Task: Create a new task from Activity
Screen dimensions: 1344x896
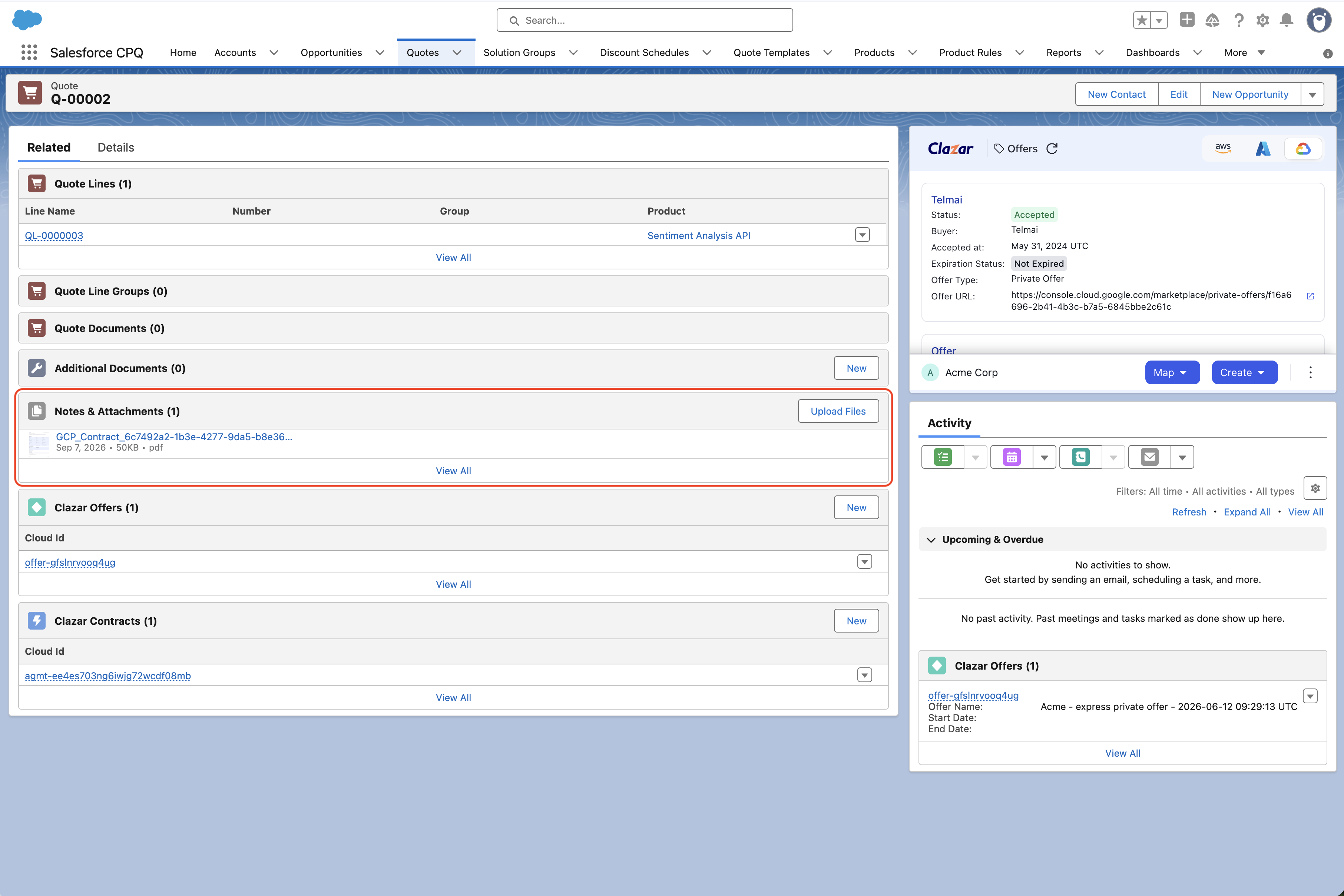Action: (x=943, y=457)
